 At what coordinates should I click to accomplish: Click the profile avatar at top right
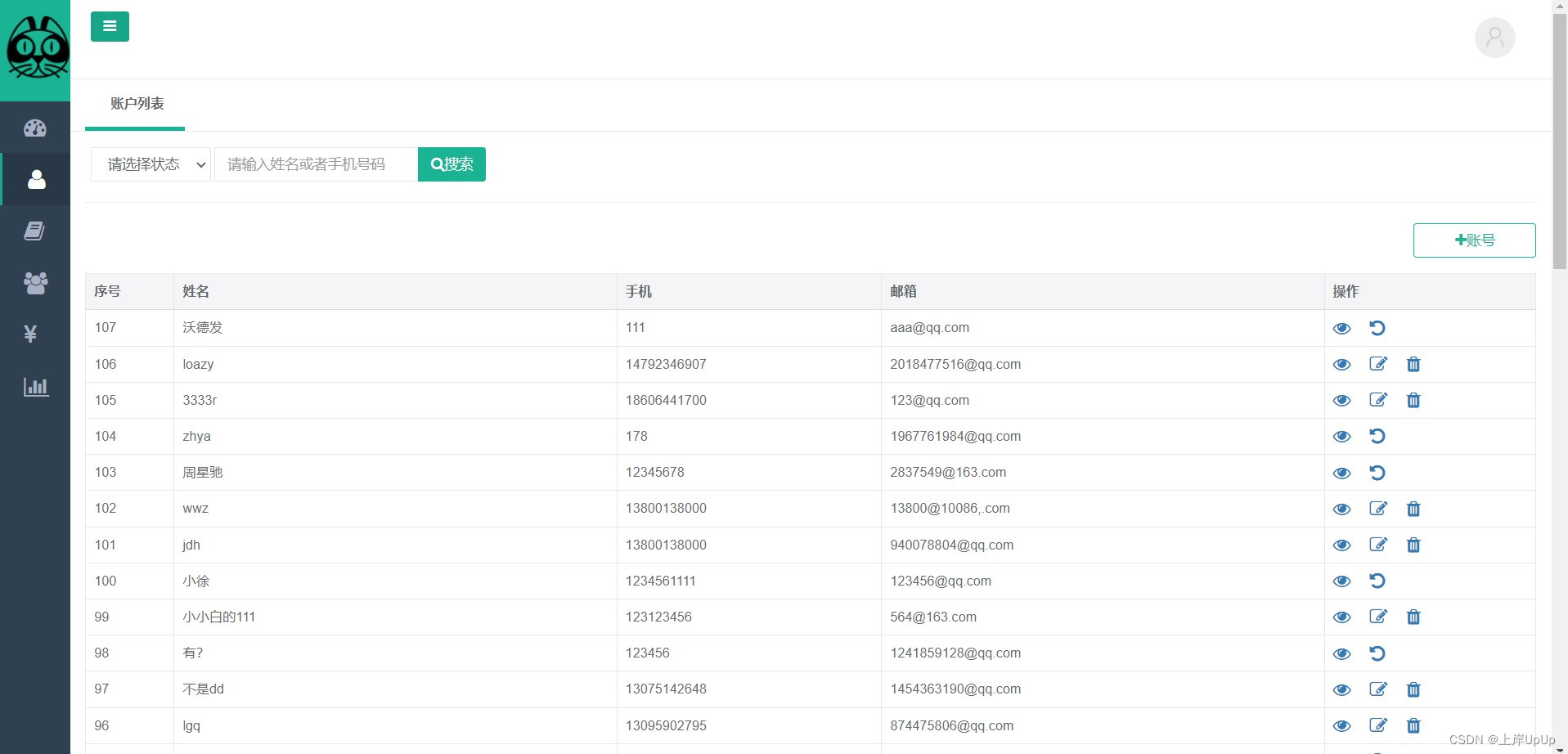(x=1494, y=38)
